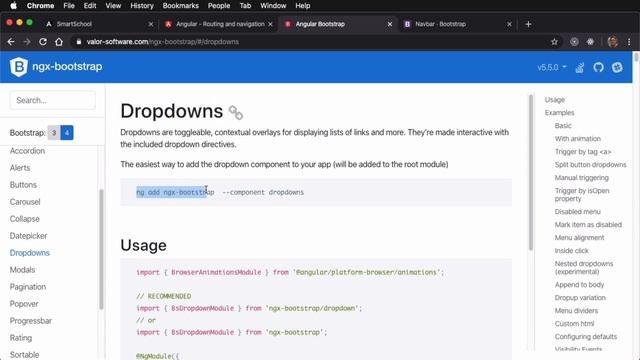Open the Edit menu
Screen dimensions: 640x360
tap(90, 6)
